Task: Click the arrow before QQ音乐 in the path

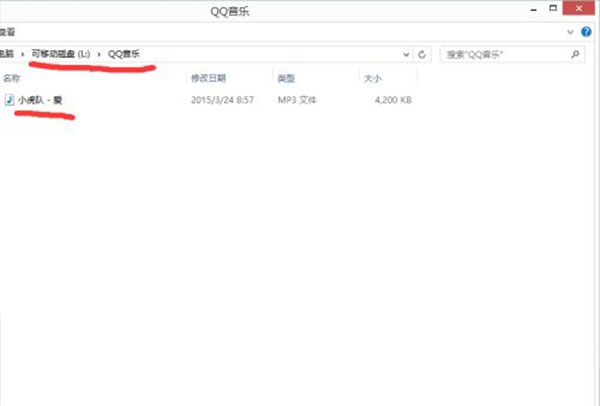Action: click(x=101, y=54)
